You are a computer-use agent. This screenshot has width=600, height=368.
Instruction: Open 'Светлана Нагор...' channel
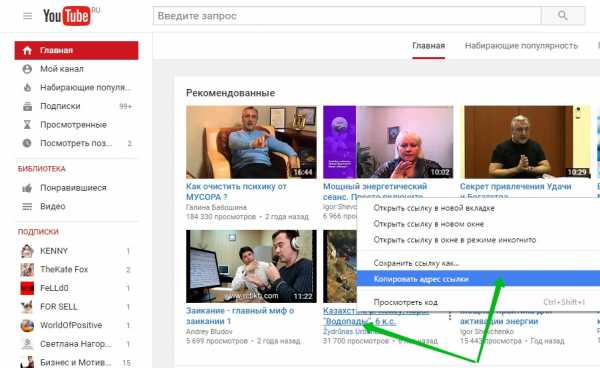point(76,344)
